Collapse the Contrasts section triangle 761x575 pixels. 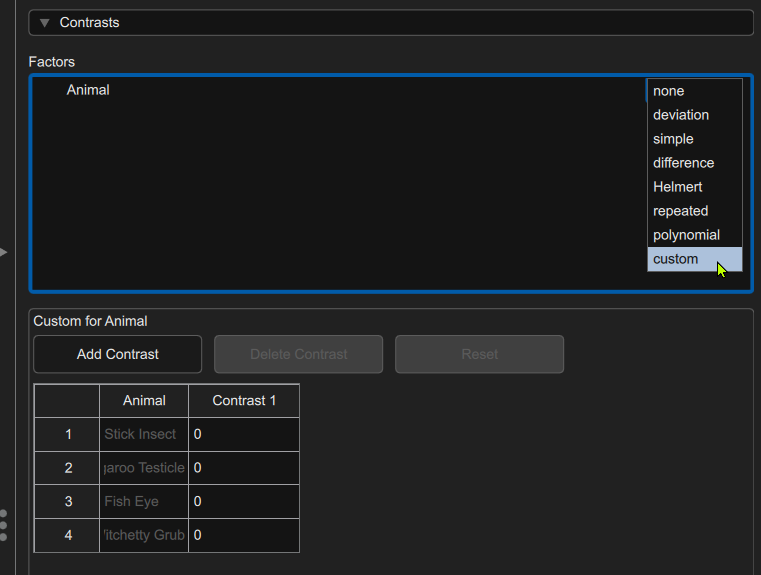coord(44,22)
